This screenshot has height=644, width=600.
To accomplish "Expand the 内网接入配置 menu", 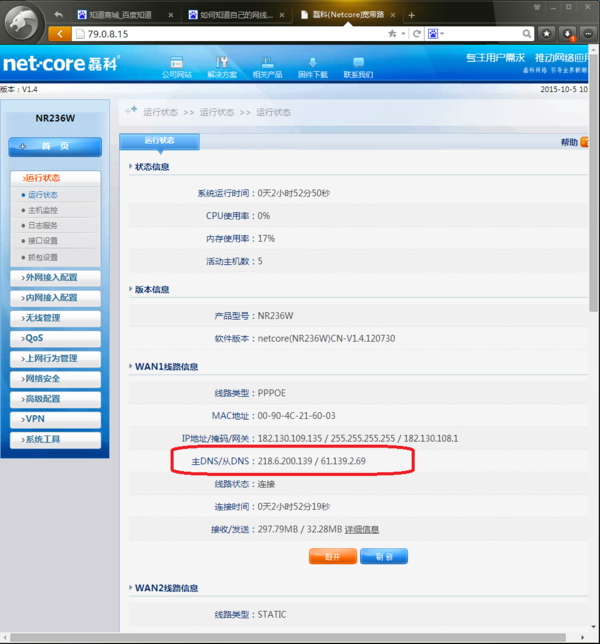I will pyautogui.click(x=55, y=298).
